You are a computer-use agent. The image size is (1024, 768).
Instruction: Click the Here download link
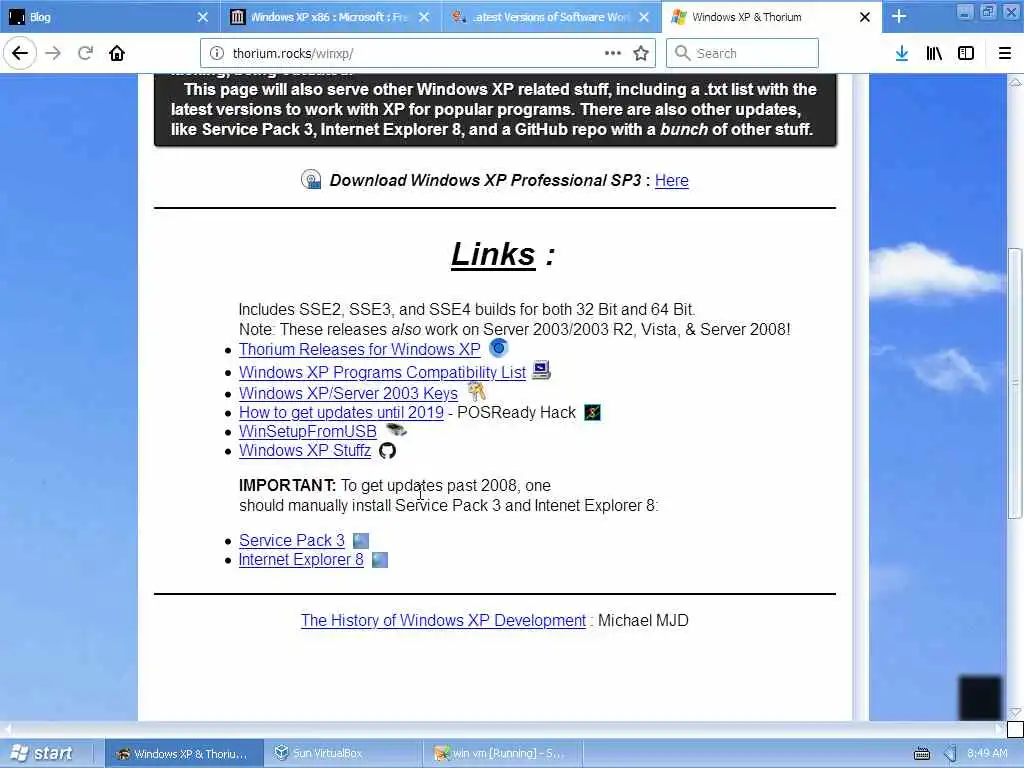tap(671, 180)
